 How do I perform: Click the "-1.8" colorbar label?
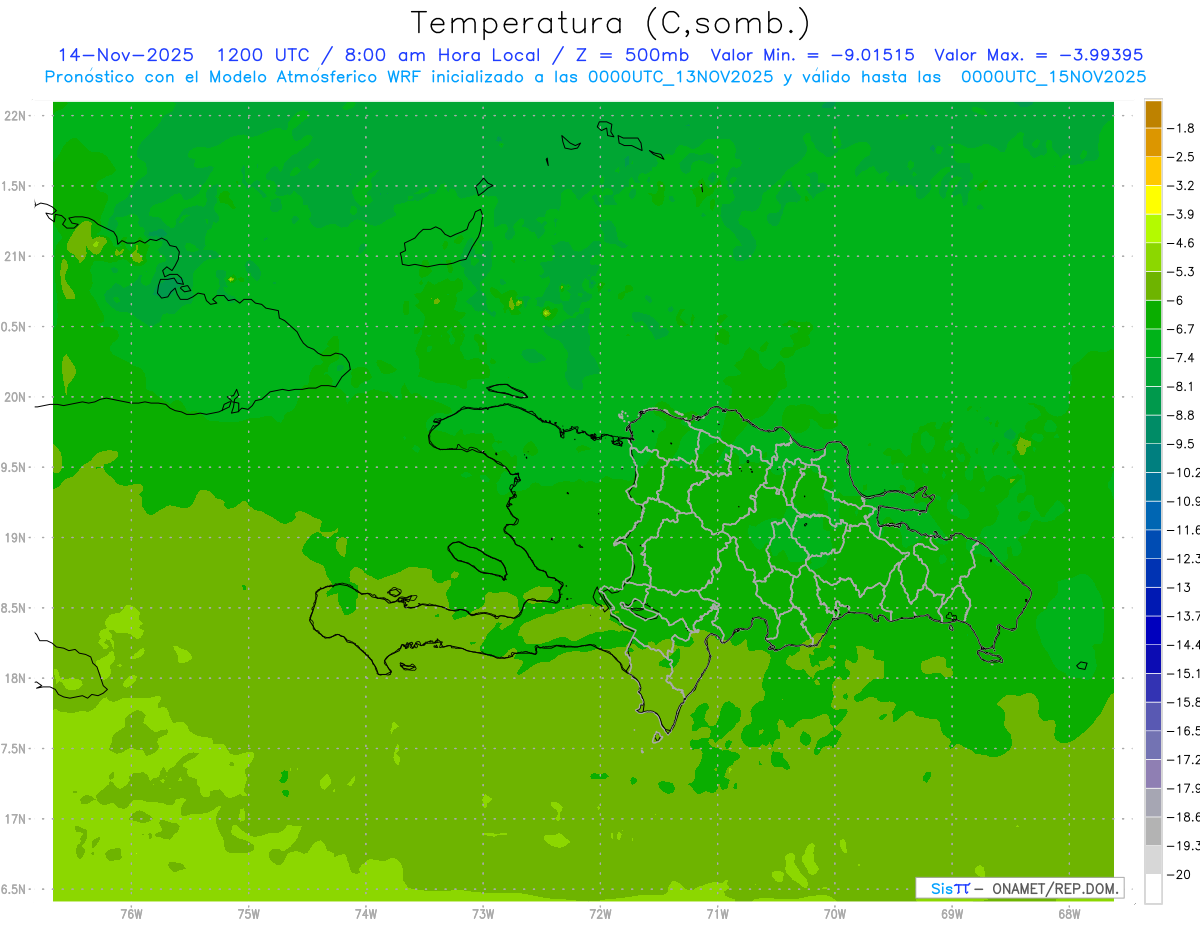1182,128
